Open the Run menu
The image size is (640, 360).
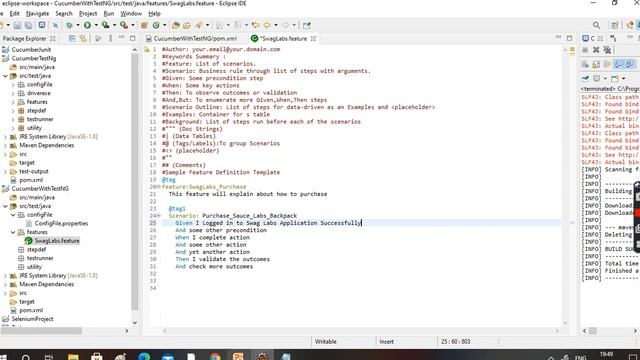tap(109, 13)
